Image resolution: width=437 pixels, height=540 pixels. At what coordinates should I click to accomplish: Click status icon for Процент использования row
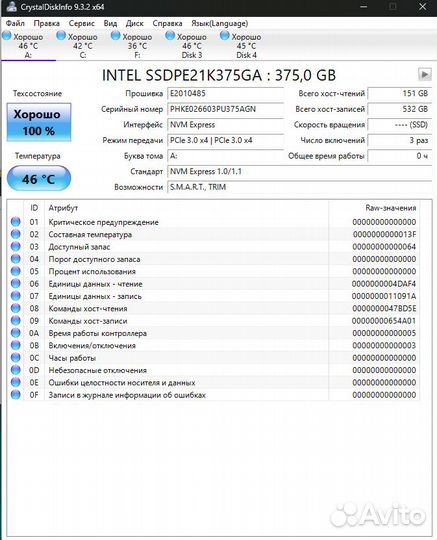[x=15, y=271]
